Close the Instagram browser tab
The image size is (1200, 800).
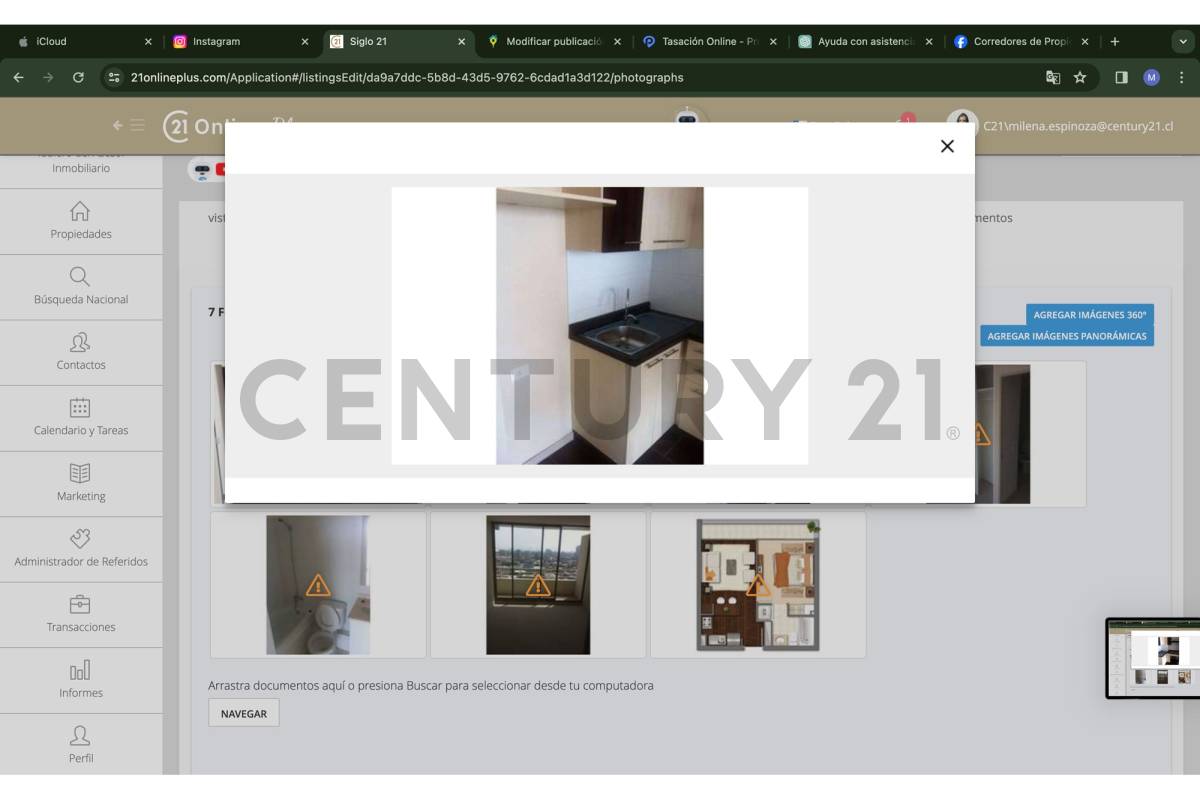(305, 42)
